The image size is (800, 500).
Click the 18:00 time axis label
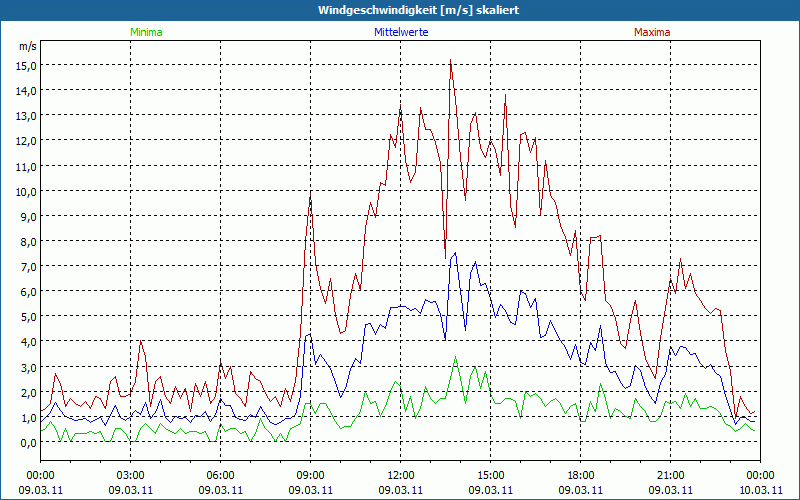coord(581,476)
